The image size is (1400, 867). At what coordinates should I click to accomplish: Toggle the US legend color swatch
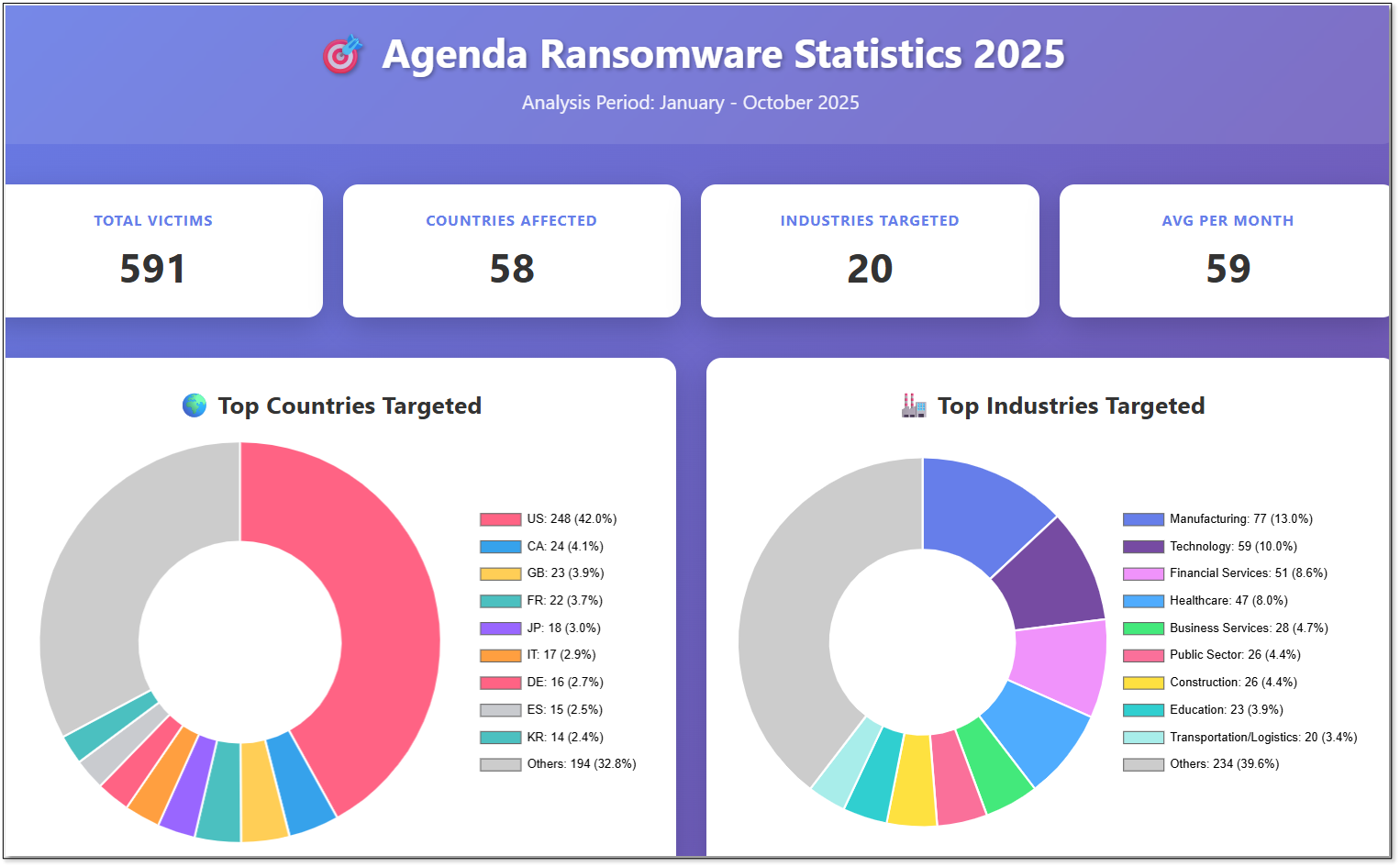[x=500, y=519]
